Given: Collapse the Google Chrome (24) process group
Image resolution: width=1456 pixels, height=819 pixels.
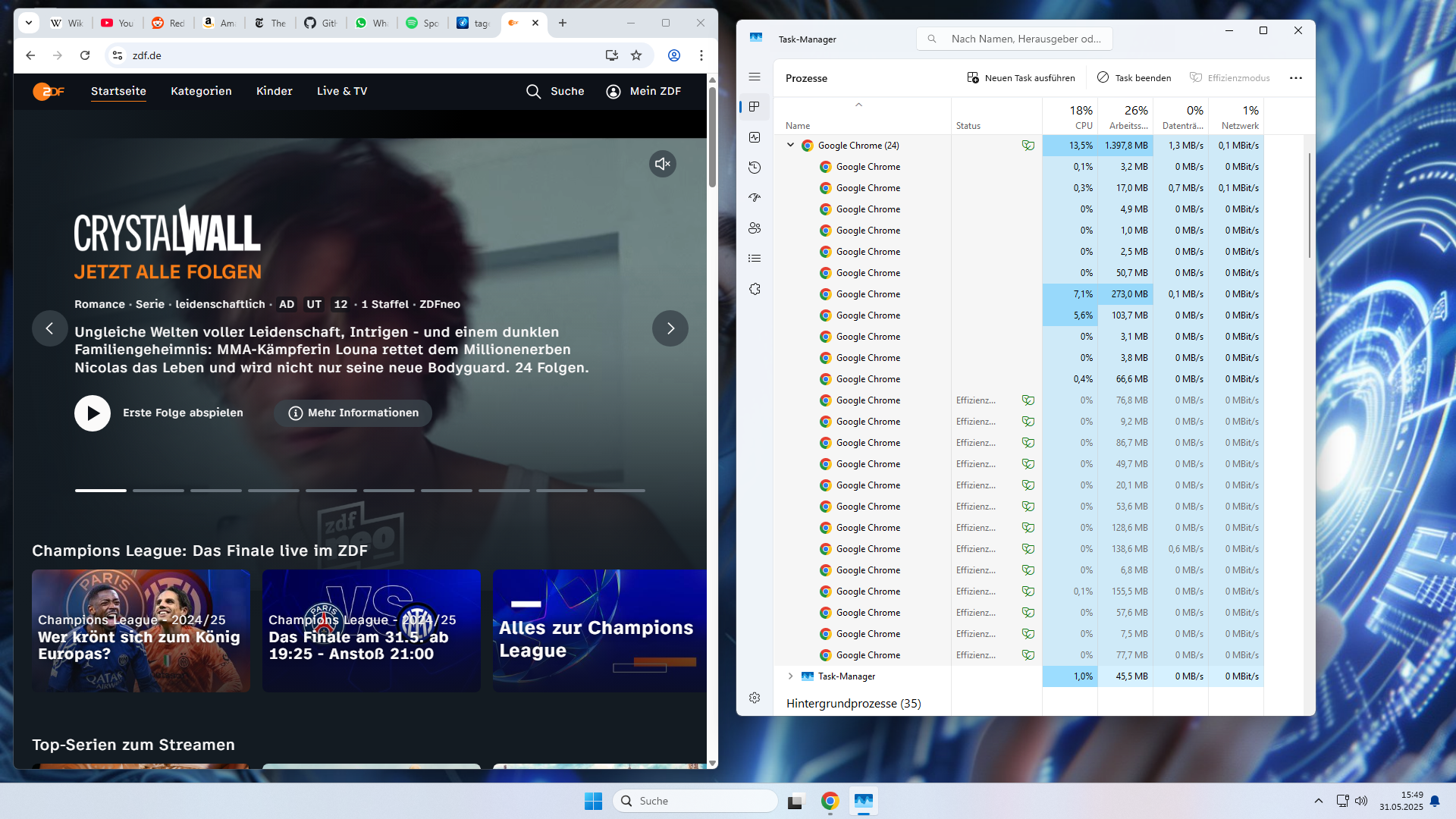Looking at the screenshot, I should 790,145.
